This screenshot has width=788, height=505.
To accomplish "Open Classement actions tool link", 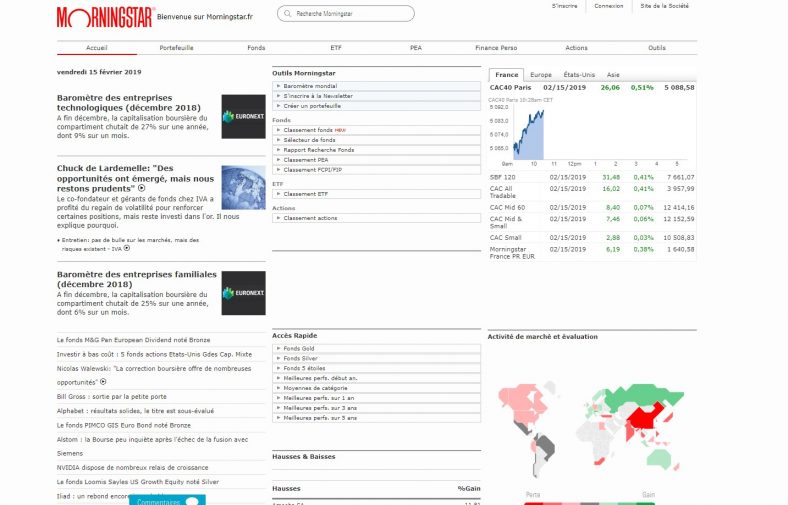I will point(310,218).
